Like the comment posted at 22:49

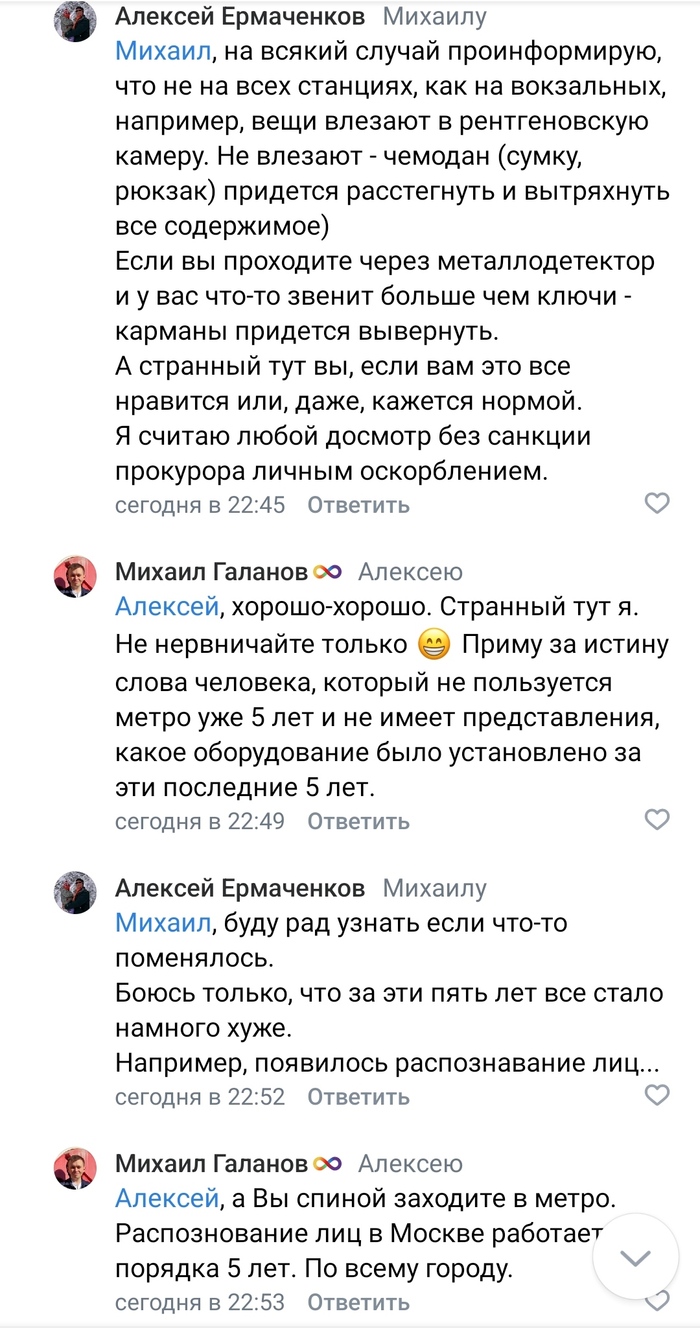tap(656, 820)
